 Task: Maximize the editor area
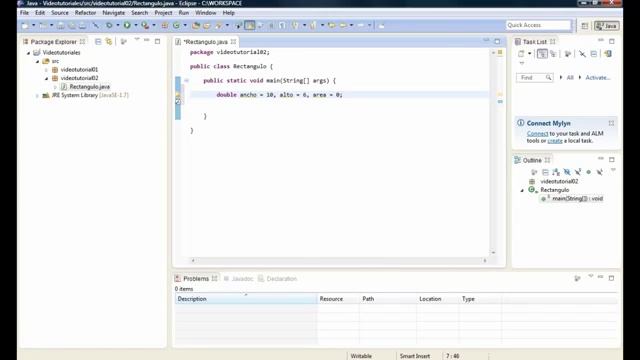coord(497,41)
